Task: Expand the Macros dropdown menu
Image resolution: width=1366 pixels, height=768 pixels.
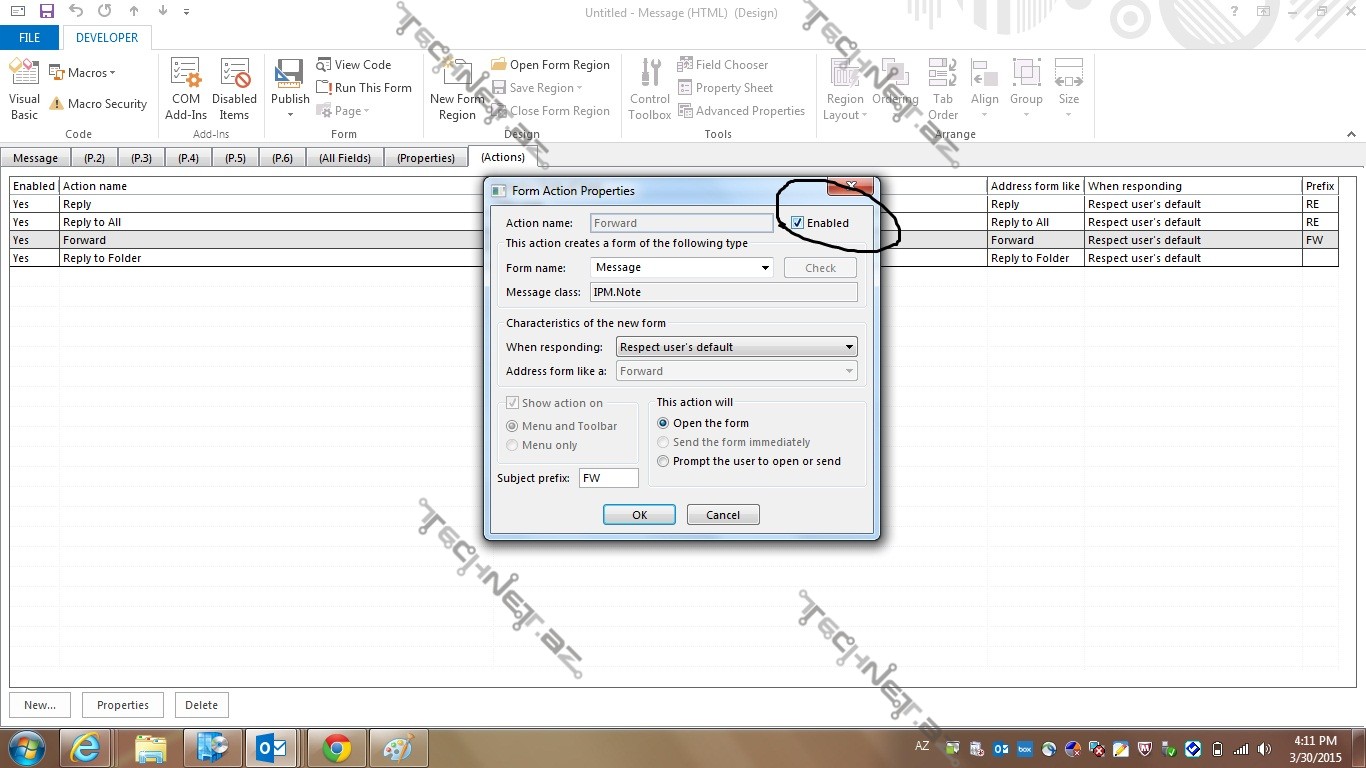Action: click(82, 73)
